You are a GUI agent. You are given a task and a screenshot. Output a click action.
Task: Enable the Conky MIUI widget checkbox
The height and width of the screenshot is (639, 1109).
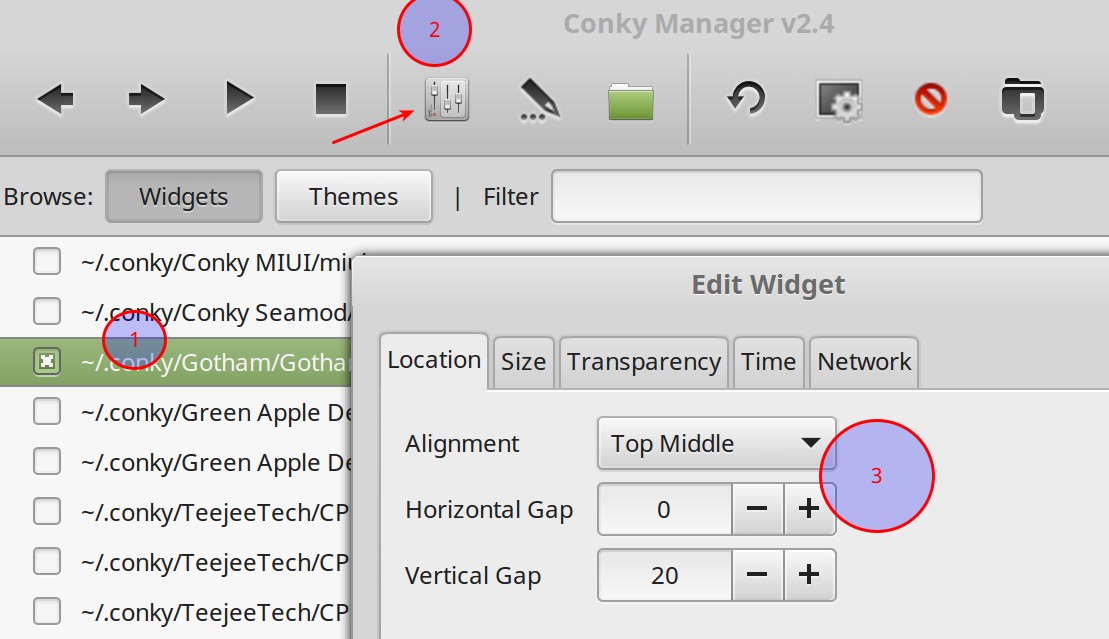[x=47, y=261]
